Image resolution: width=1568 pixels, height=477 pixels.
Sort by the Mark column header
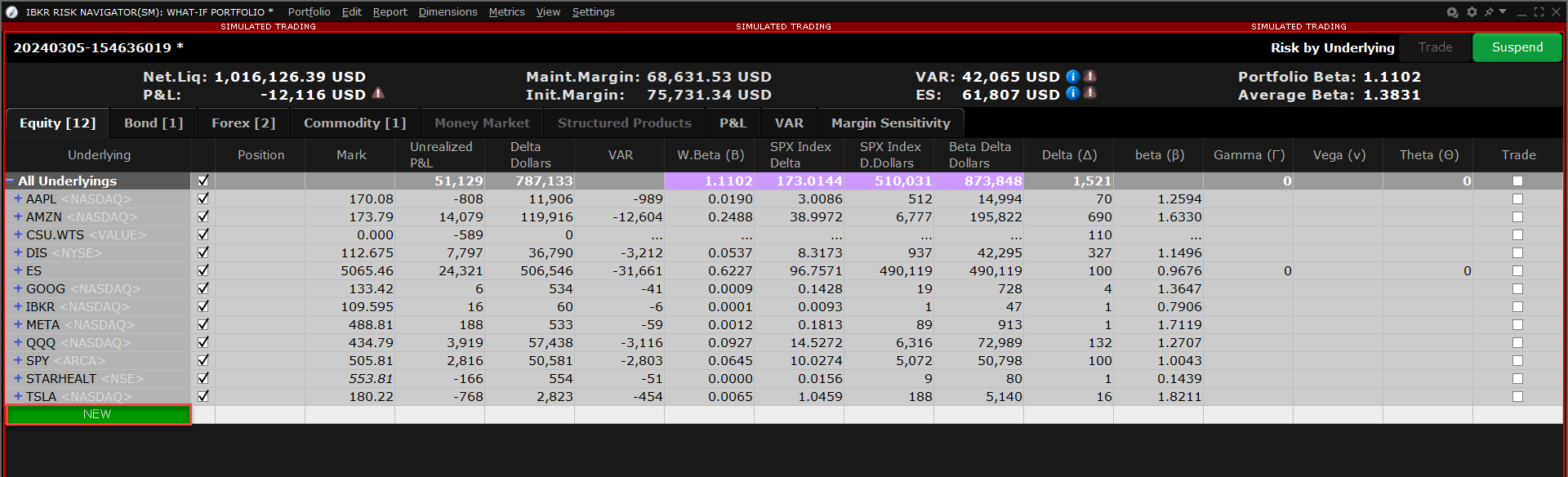(351, 154)
